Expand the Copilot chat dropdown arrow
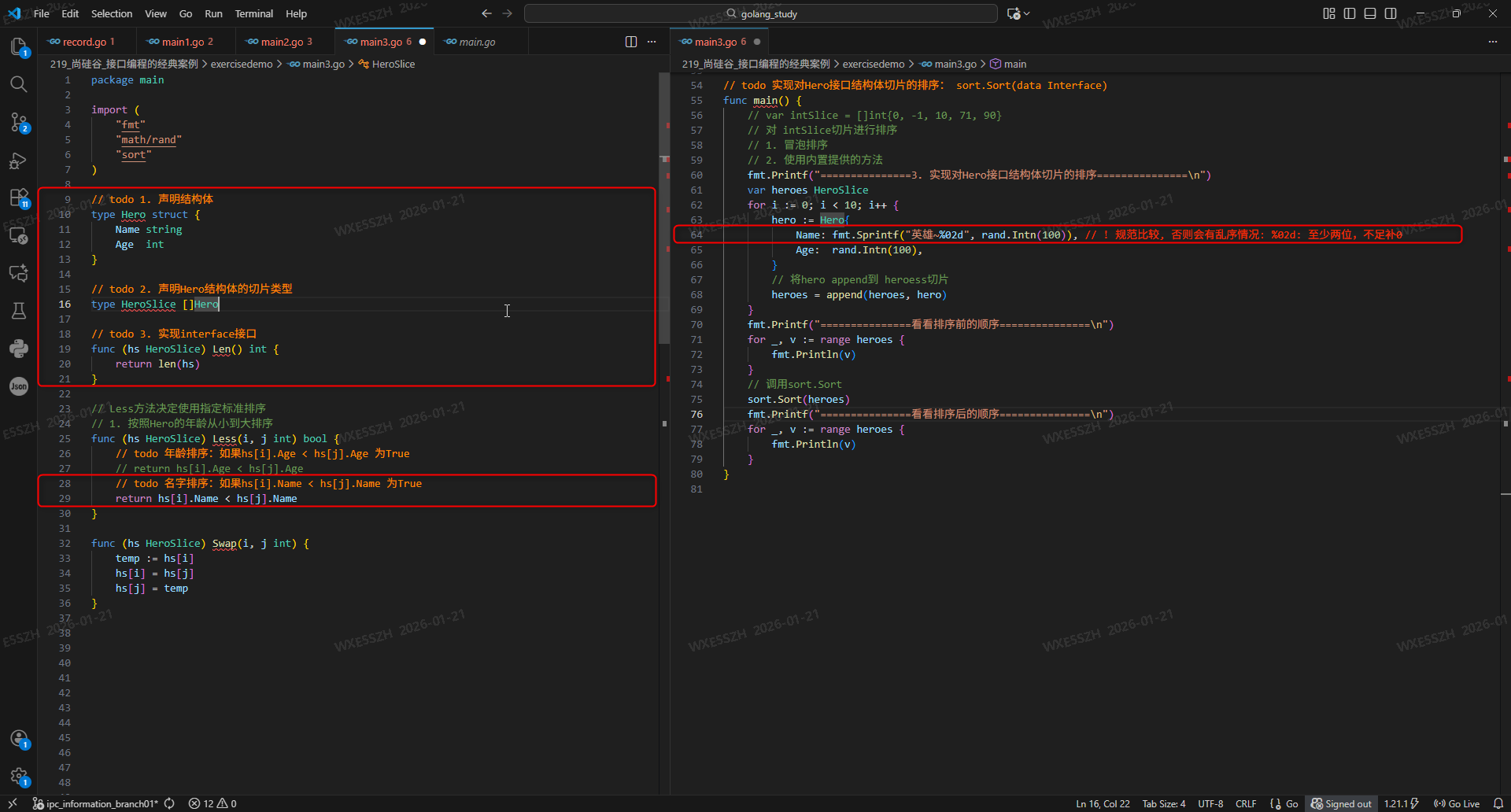1511x812 pixels. coord(1027,13)
